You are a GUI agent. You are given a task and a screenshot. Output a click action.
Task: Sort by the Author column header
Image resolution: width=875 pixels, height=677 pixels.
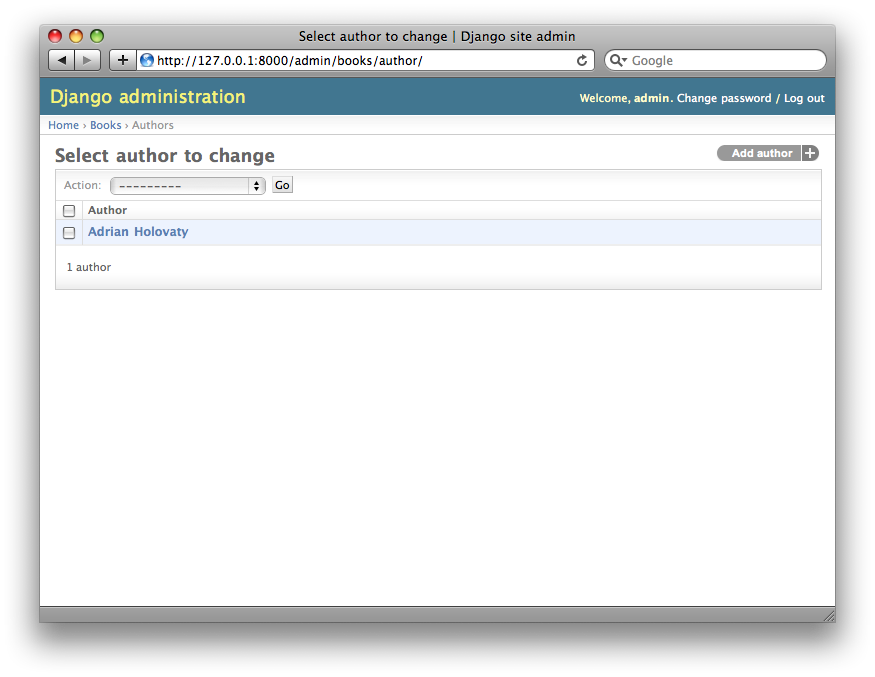[x=108, y=210]
